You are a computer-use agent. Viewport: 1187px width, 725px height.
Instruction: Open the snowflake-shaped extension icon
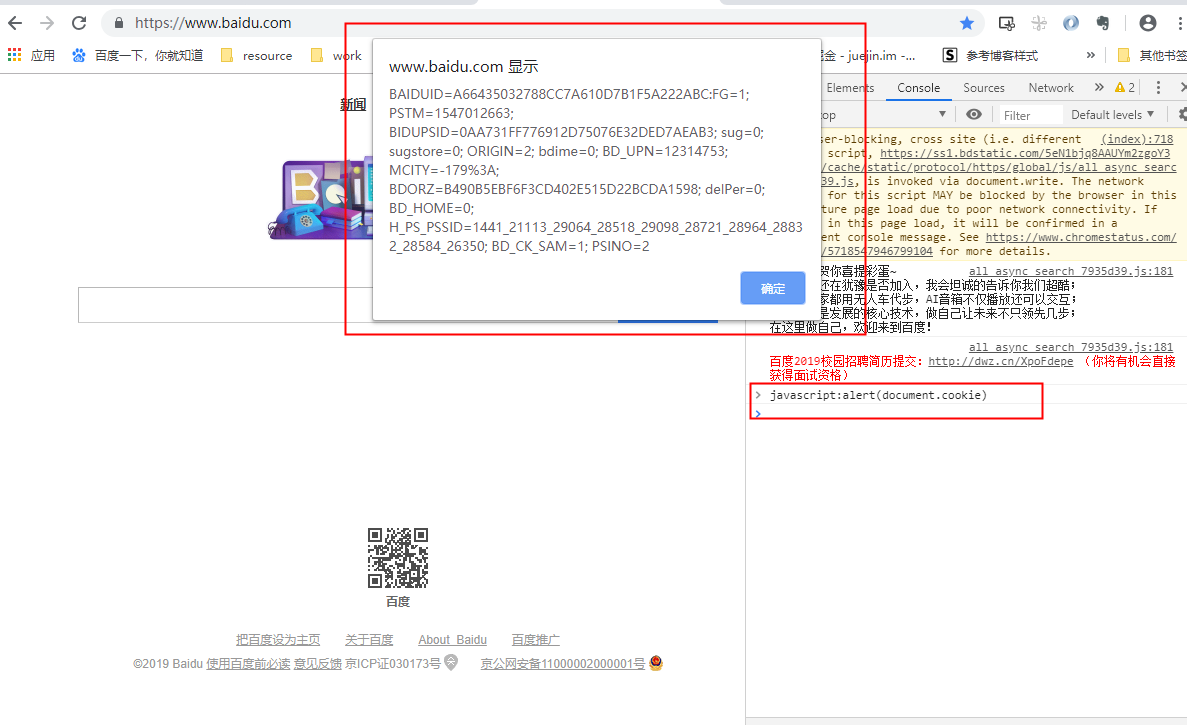[1039, 23]
